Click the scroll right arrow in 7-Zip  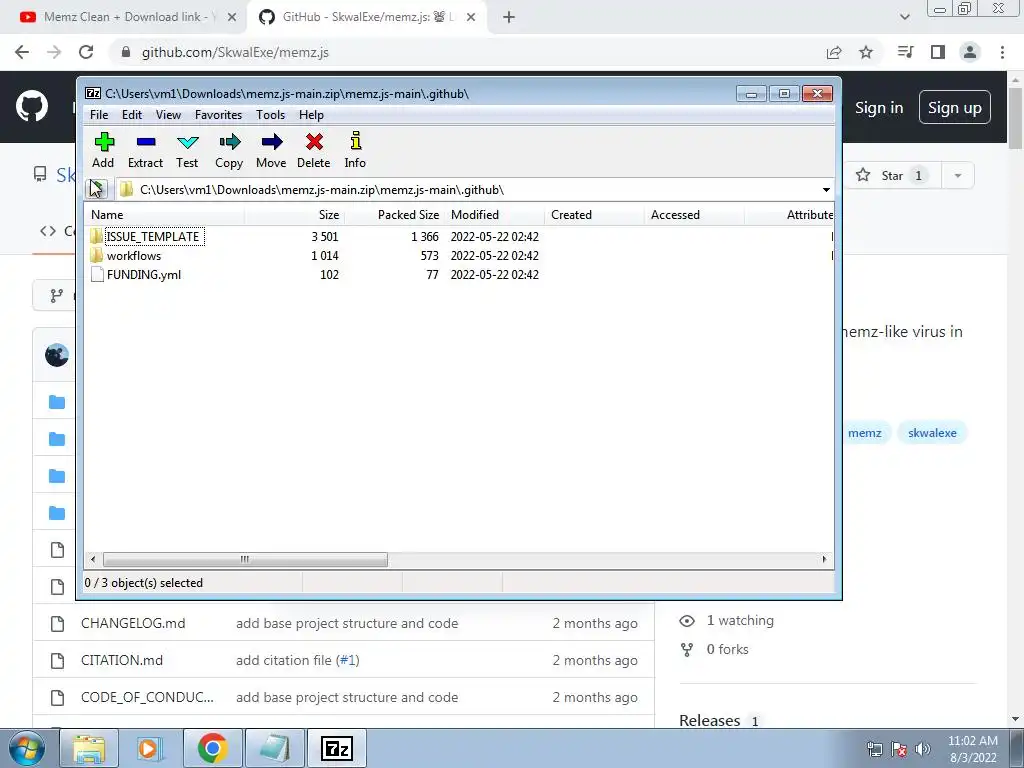[x=824, y=560]
